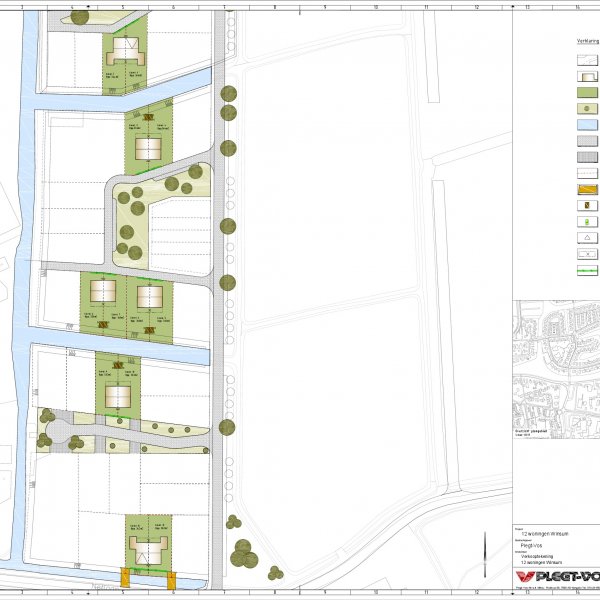Open the inset overview map of the village

coord(556,370)
